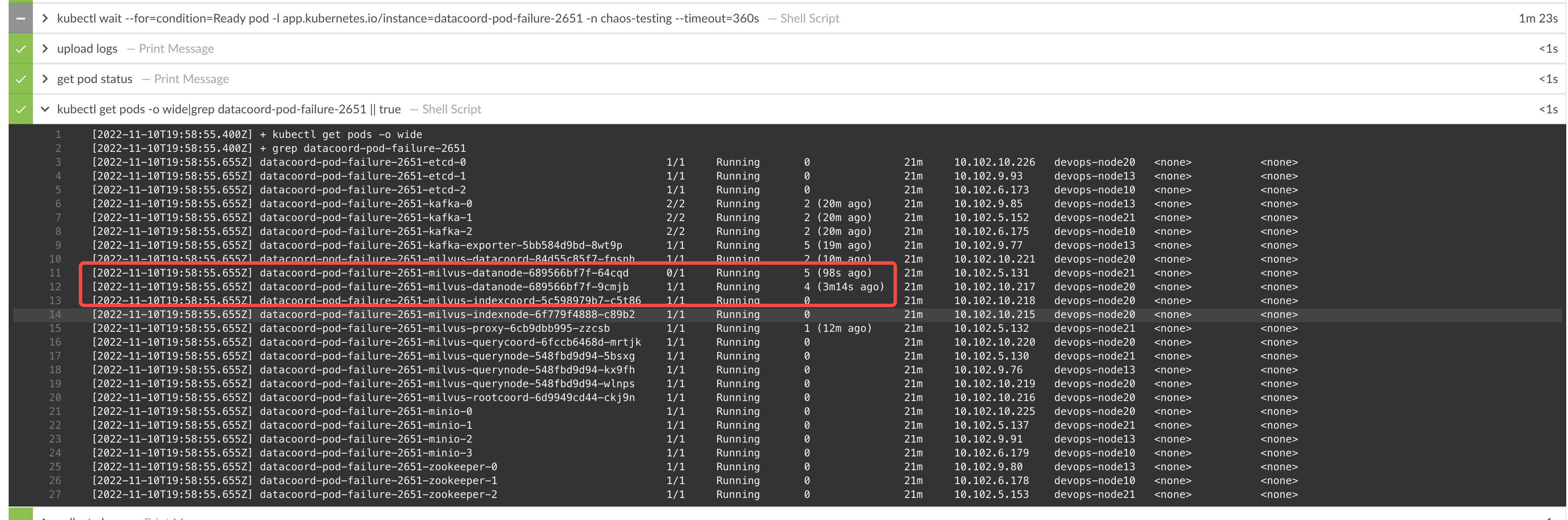Open the 'upload logs' step title
The image size is (1568, 520).
pos(87,48)
